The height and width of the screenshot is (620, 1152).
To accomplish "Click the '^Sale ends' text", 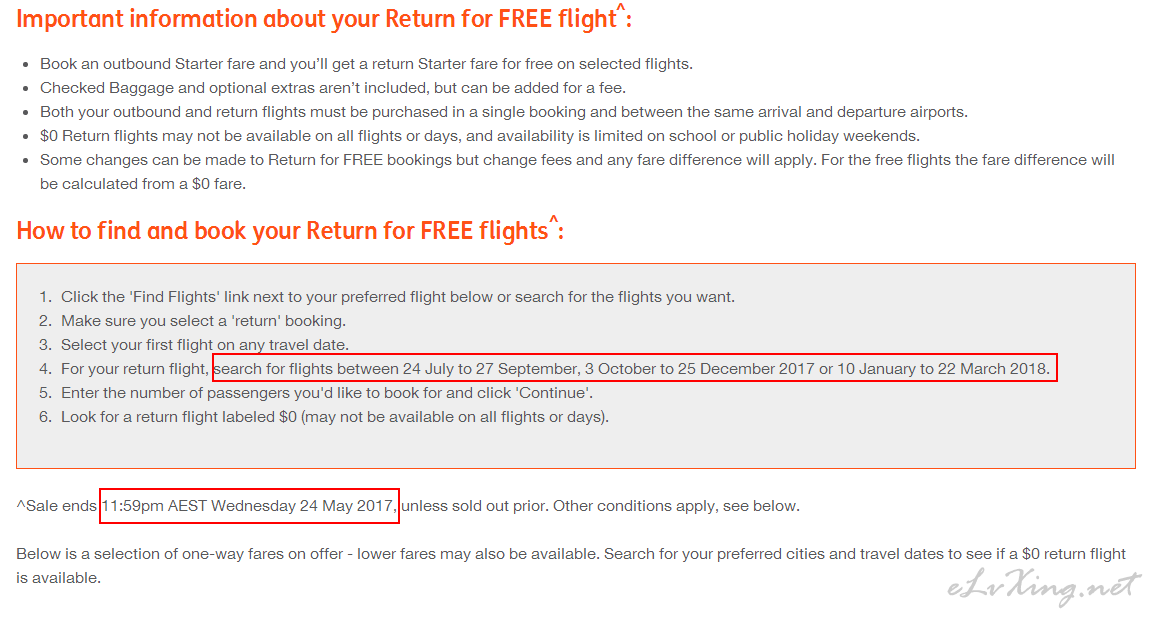I will pyautogui.click(x=57, y=505).
